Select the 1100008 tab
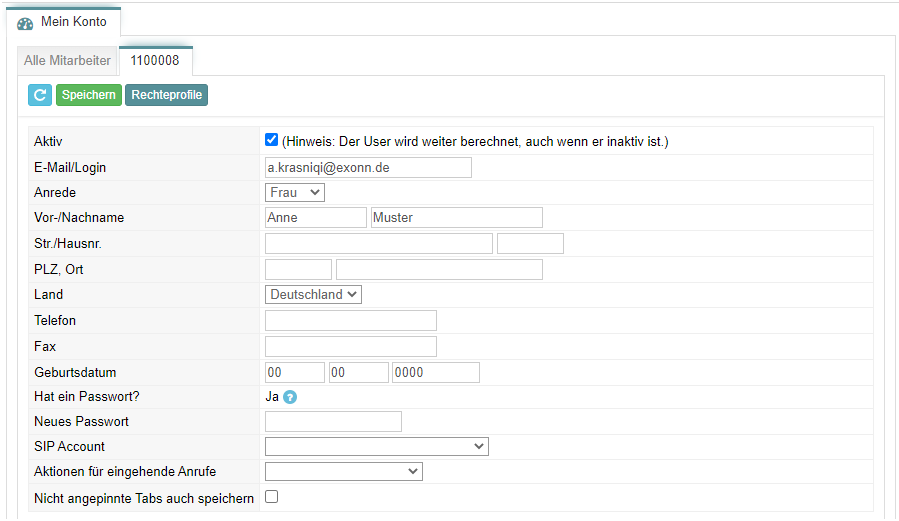Viewport: 899px width, 521px height. click(x=155, y=61)
